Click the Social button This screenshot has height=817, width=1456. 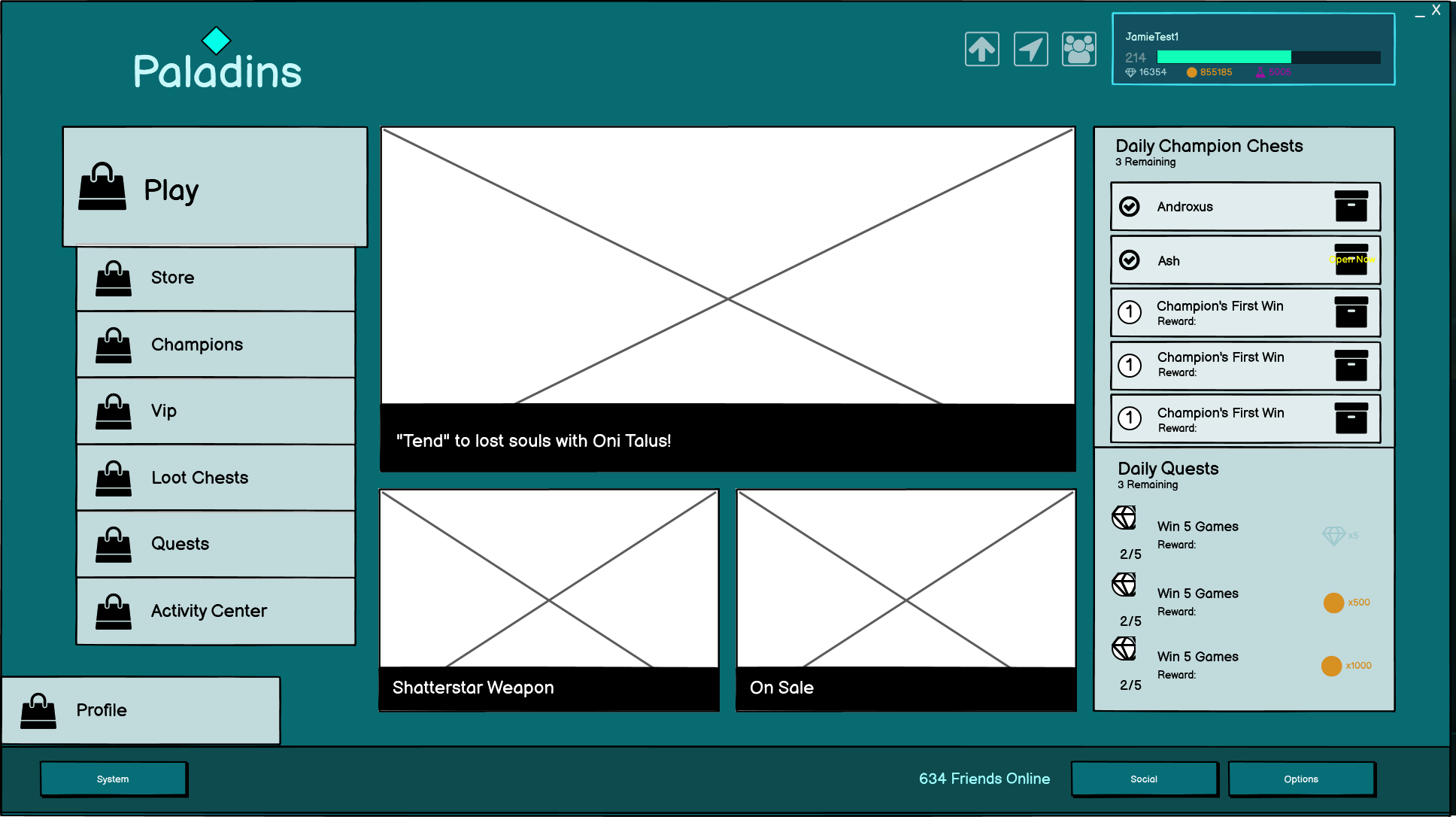[x=1144, y=779]
